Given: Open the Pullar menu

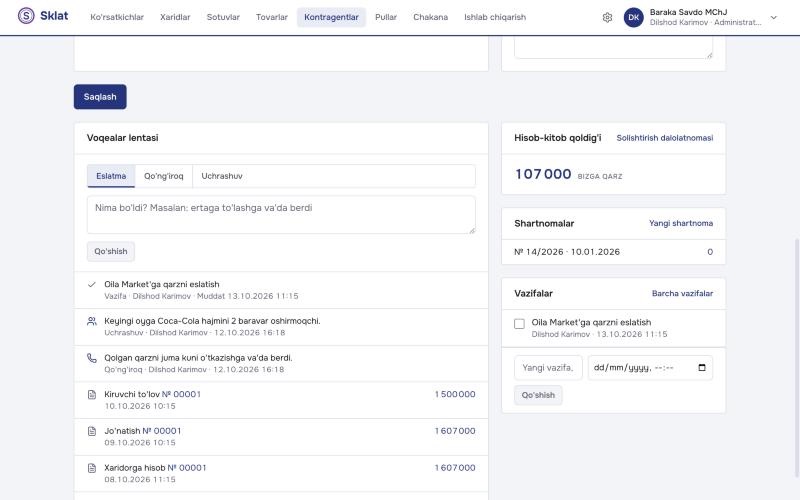Looking at the screenshot, I should [x=386, y=17].
